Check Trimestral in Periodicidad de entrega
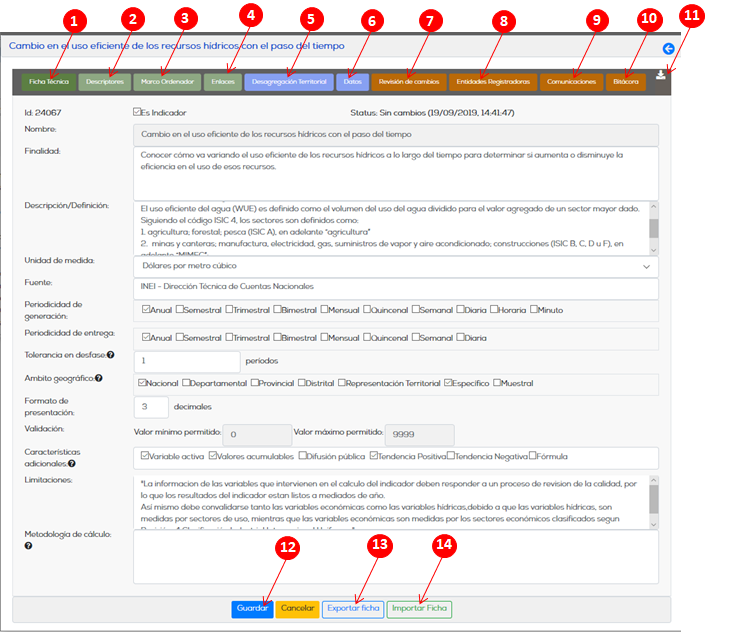This screenshot has height=632, width=730. coord(229,337)
